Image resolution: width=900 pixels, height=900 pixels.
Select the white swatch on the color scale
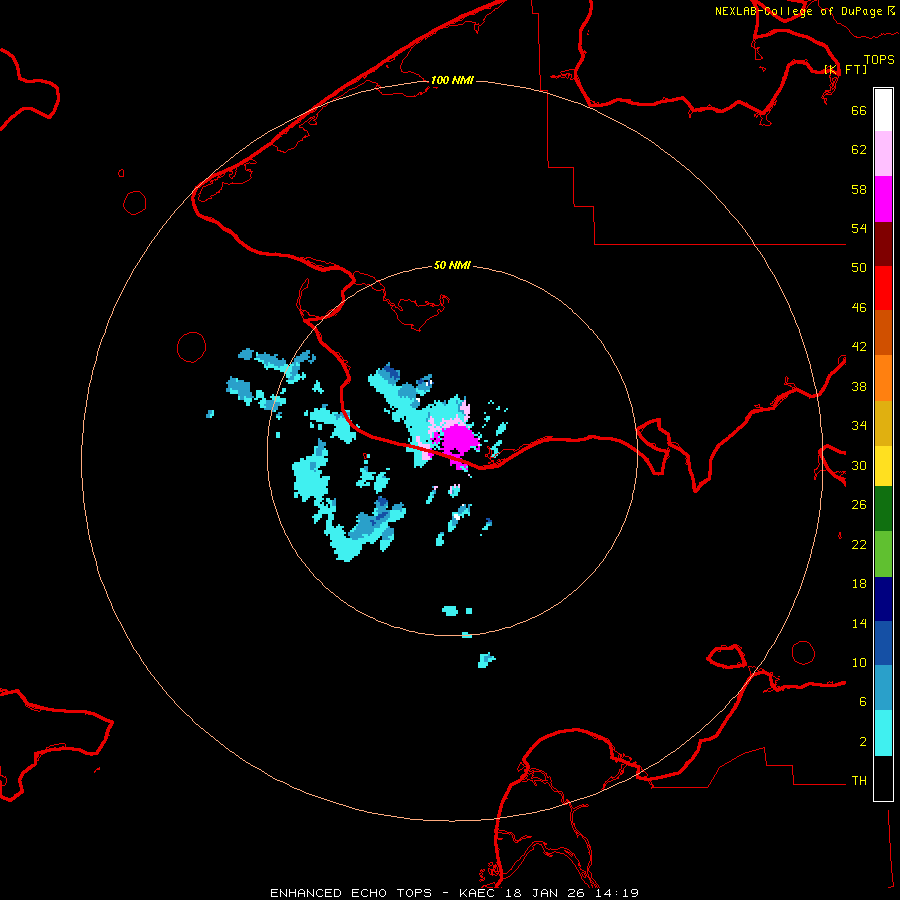[883, 110]
